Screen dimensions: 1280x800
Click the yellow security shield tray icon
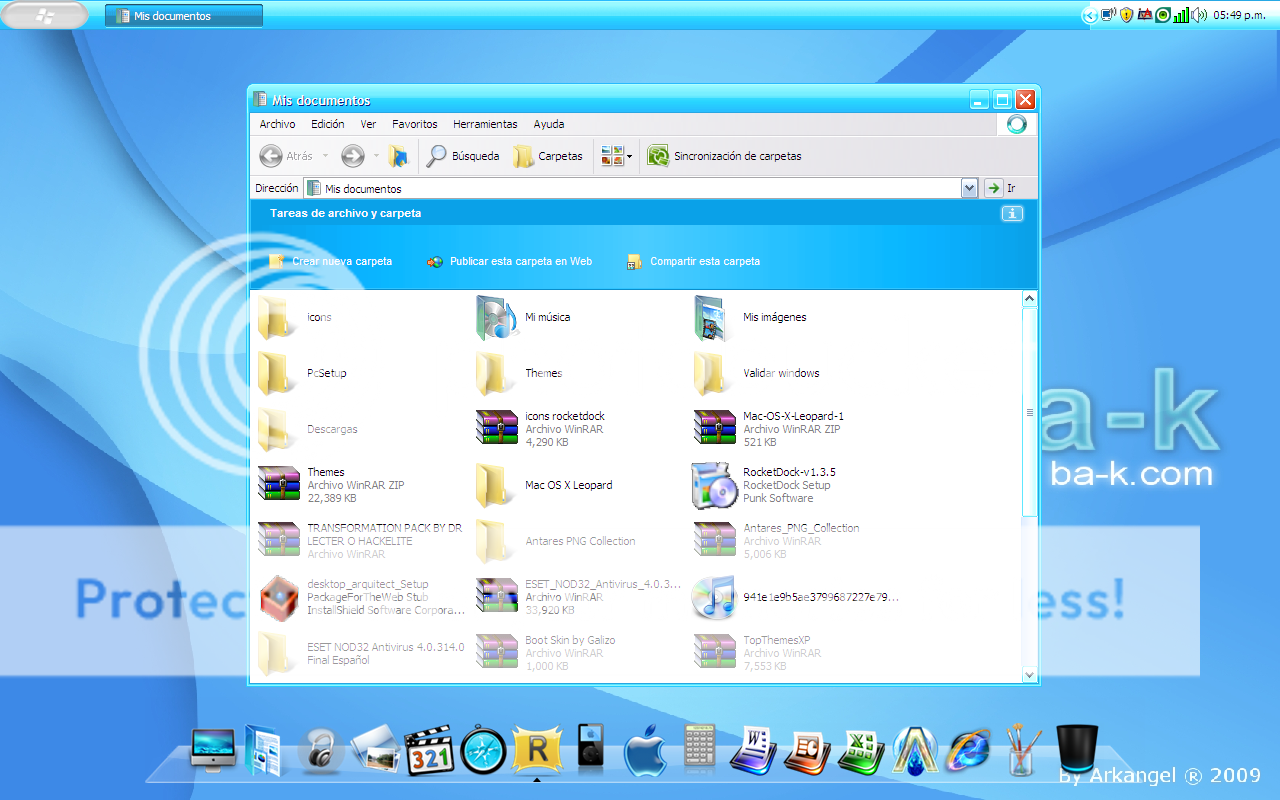coord(1126,15)
